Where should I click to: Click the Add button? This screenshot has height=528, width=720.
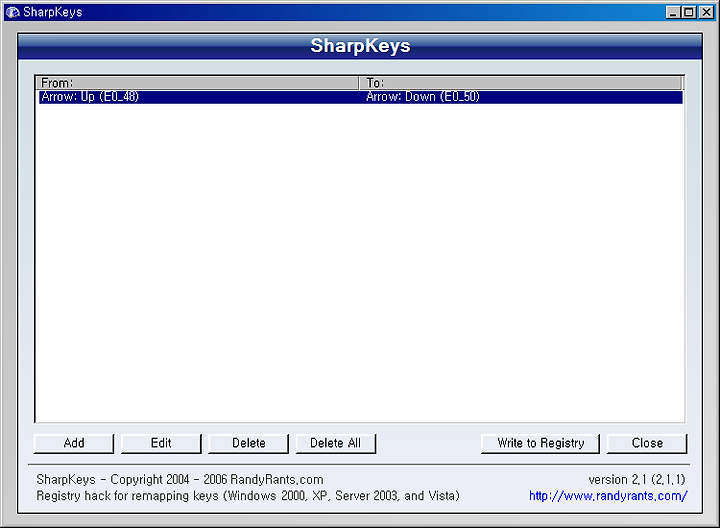coord(73,443)
